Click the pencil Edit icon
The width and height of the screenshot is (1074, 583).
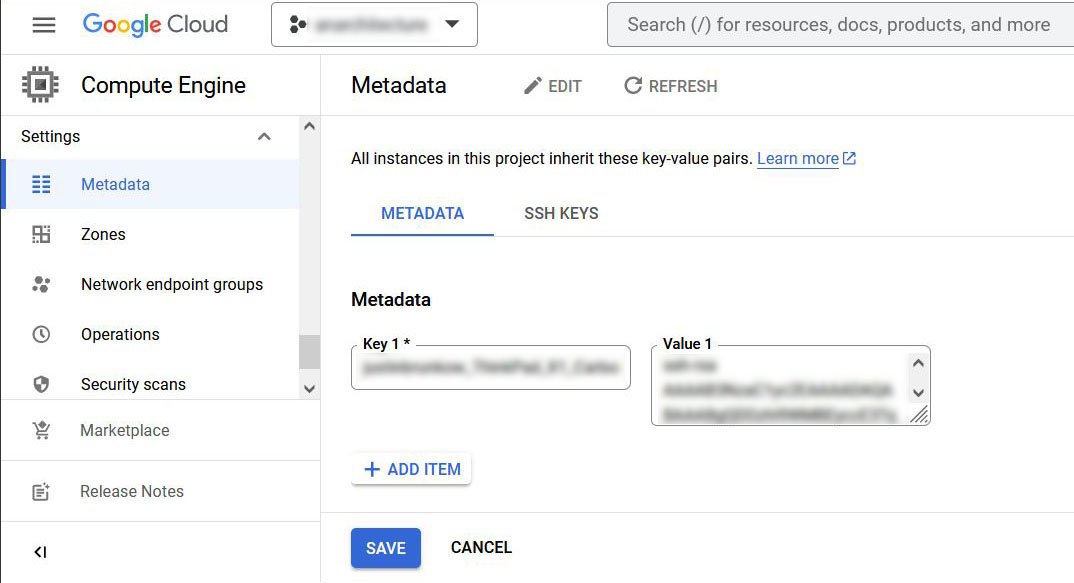pos(532,86)
